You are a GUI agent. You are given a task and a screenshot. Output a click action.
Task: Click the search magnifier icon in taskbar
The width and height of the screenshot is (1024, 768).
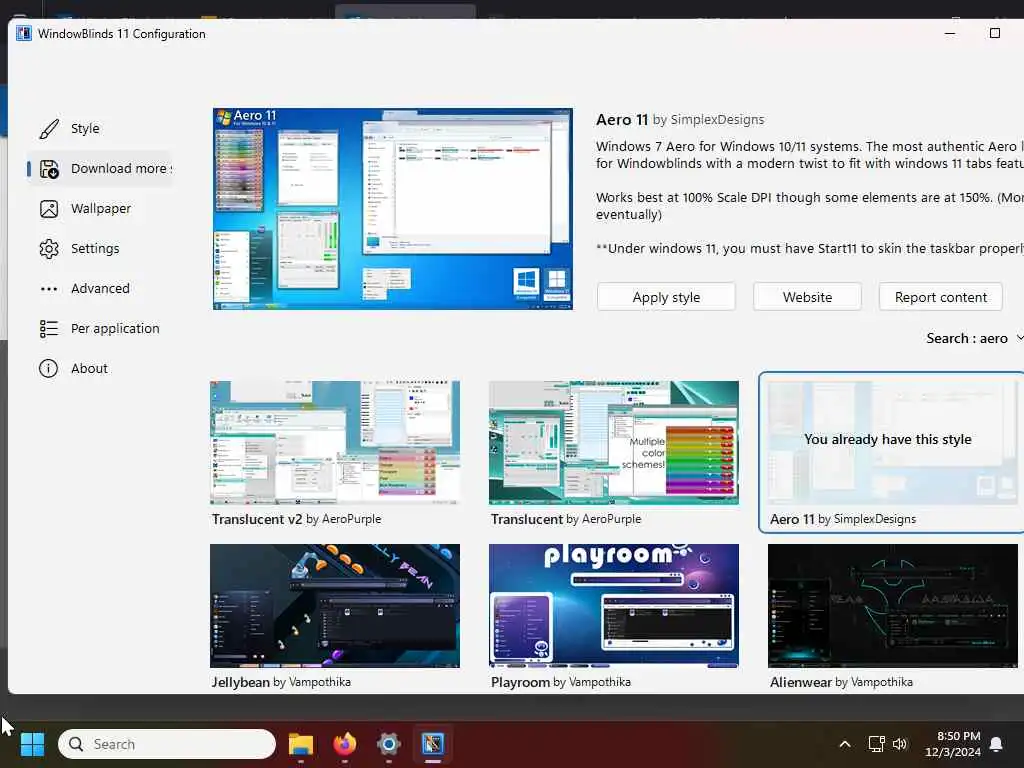click(x=76, y=744)
